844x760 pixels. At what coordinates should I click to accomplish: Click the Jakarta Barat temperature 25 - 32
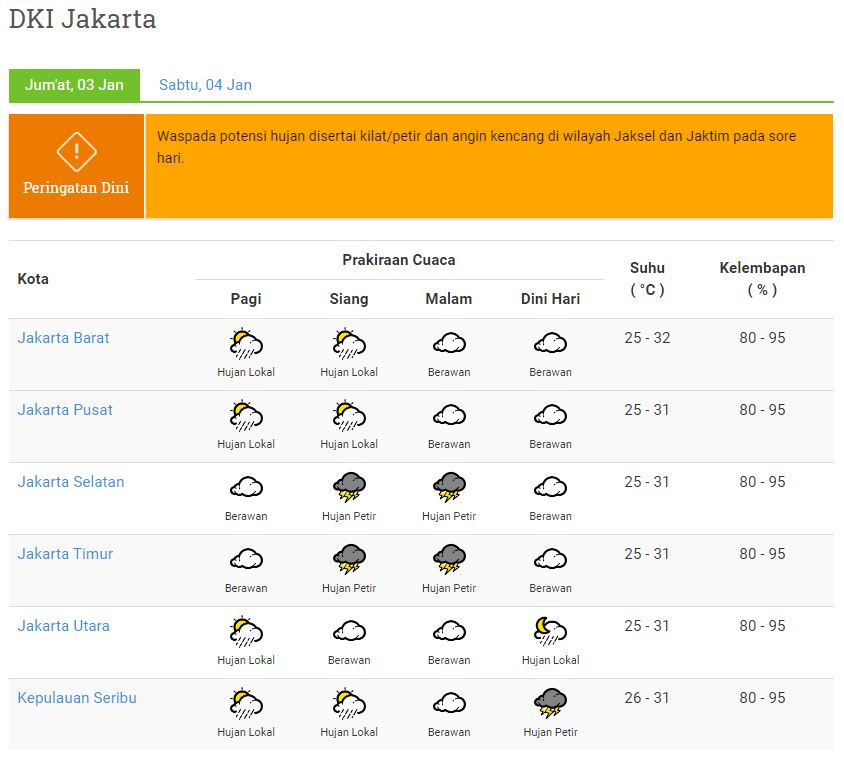point(647,338)
